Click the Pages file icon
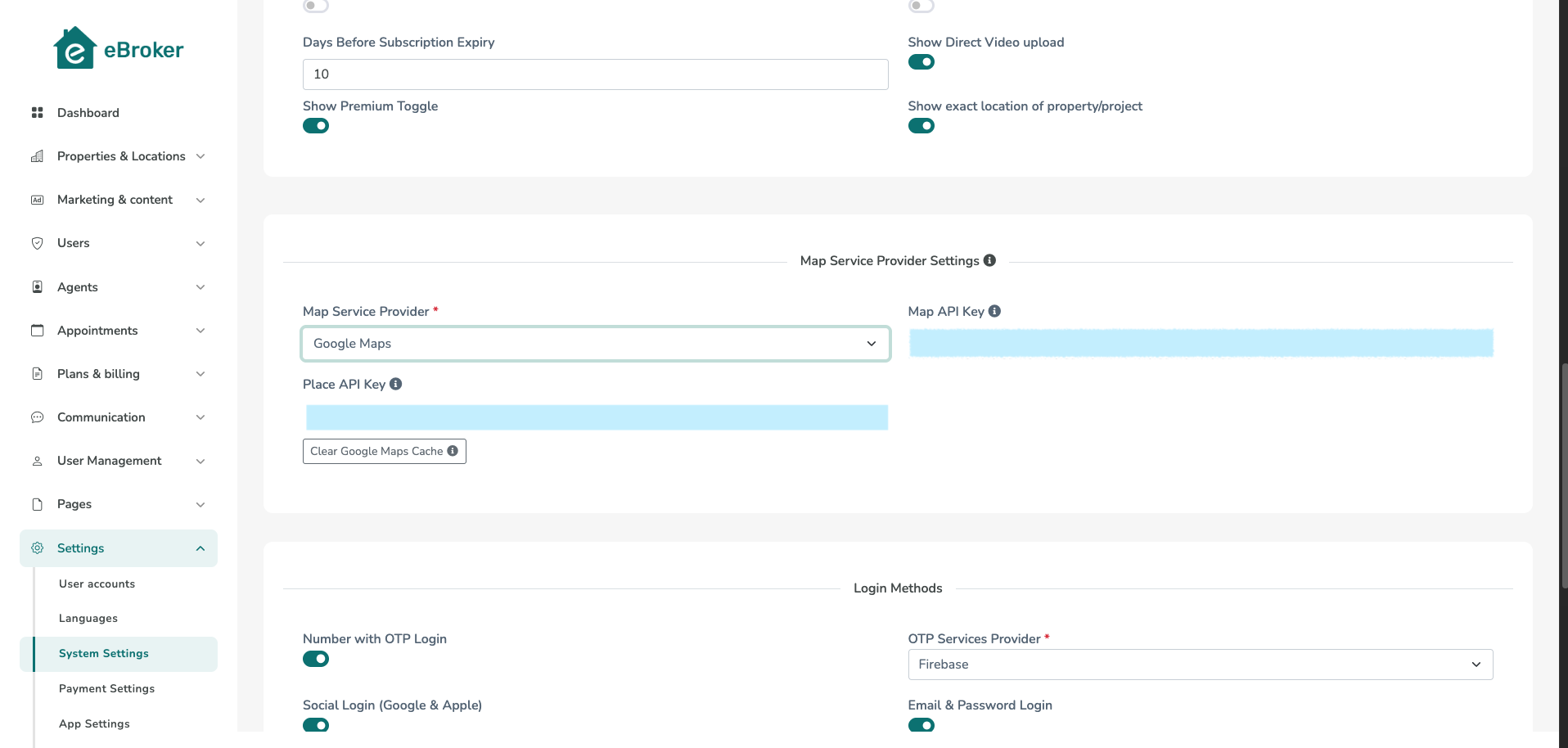1568x748 pixels. [37, 504]
